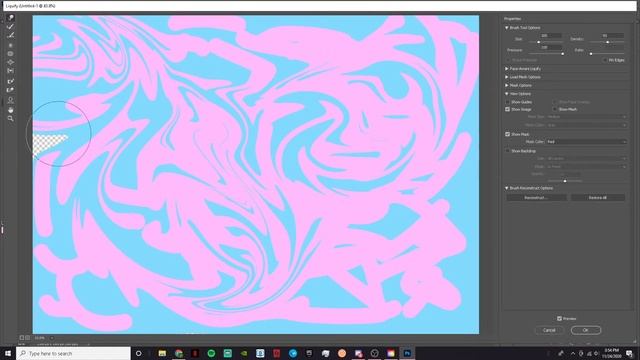Click the zoom out minus button below canvas

[22, 338]
